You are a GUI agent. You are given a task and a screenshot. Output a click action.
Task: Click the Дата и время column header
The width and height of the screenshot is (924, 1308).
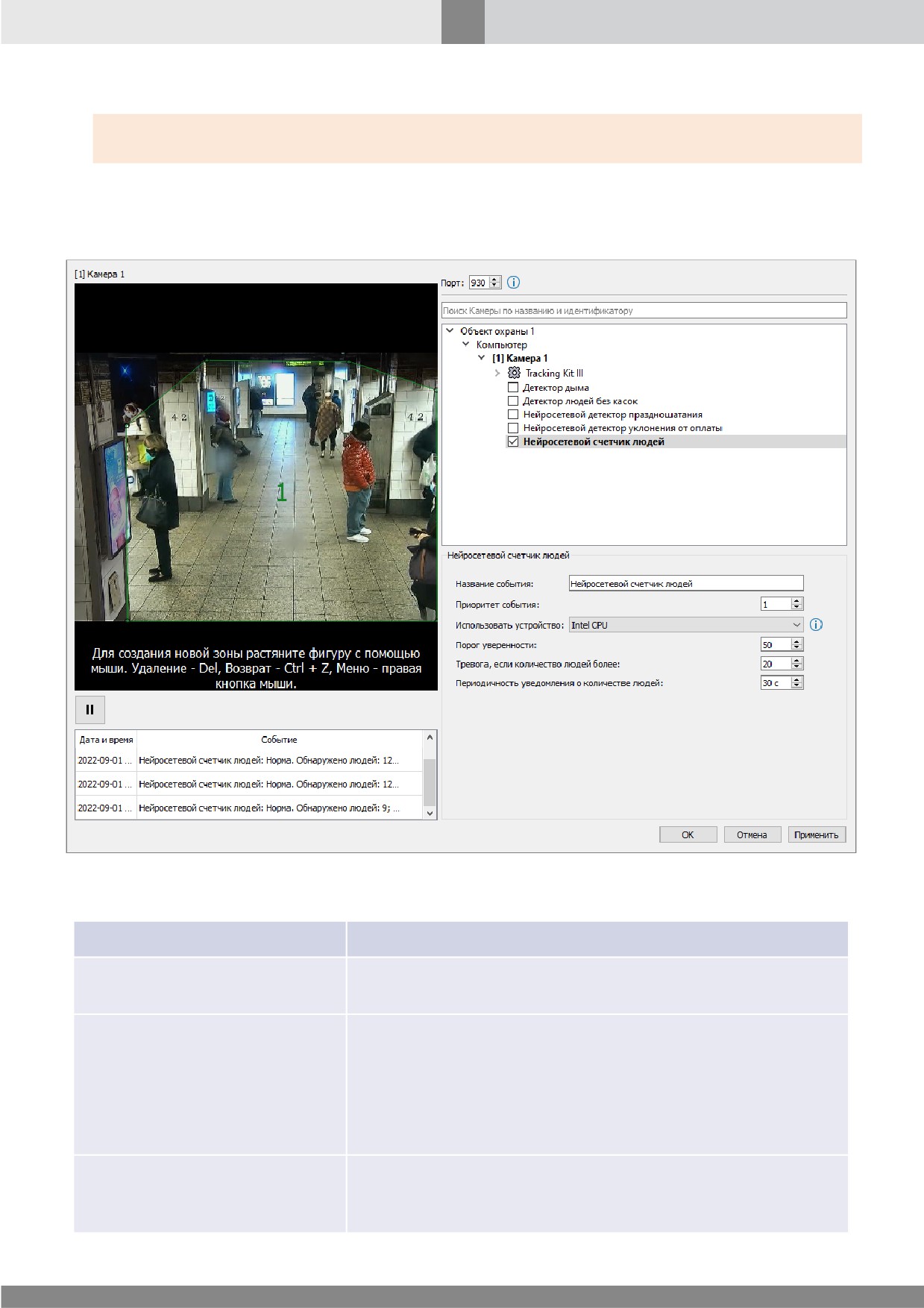pos(106,740)
